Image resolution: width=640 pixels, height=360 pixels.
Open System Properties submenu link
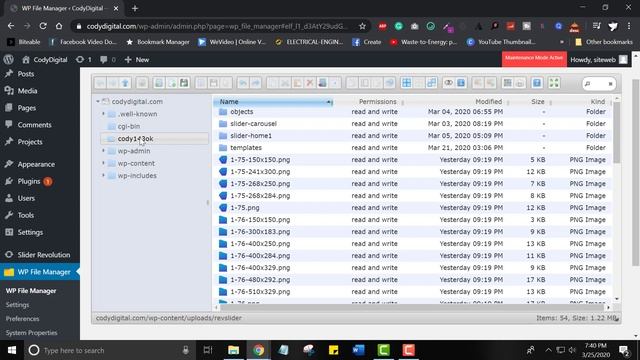pos(31,333)
